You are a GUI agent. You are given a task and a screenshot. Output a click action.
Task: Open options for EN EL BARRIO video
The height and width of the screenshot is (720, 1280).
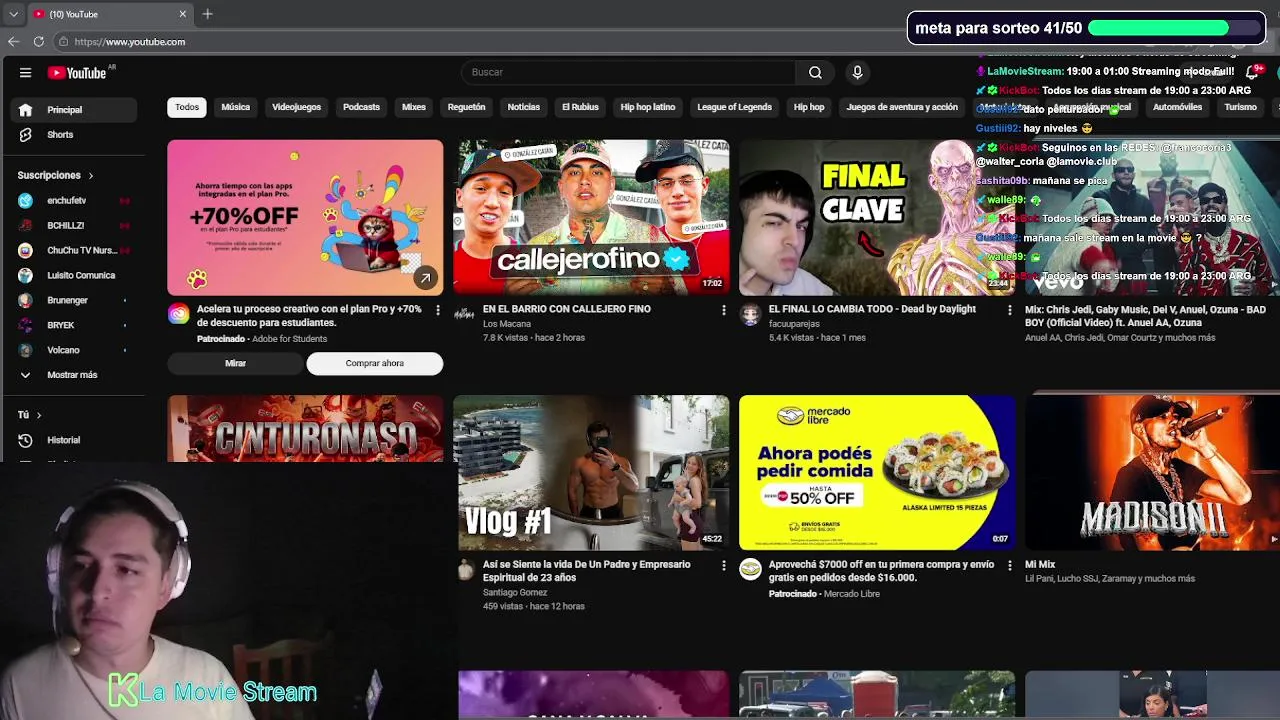[723, 310]
